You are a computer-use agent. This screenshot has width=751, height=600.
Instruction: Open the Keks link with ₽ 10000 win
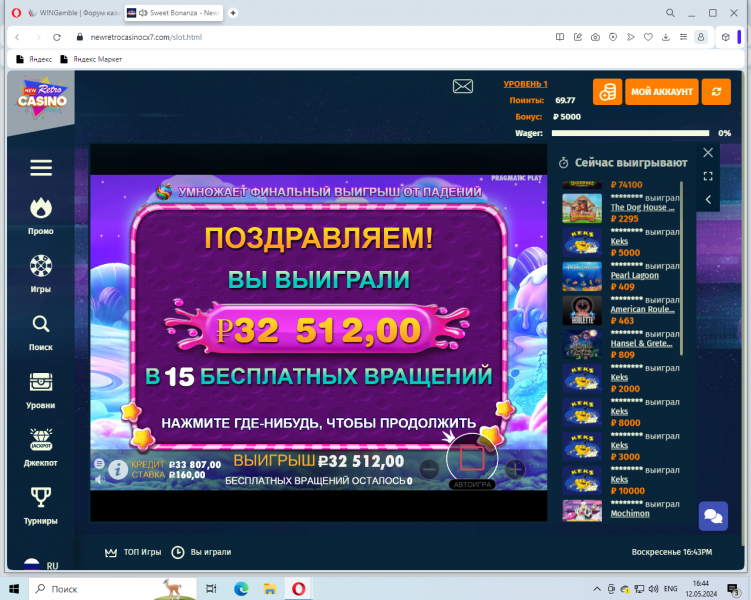coord(619,479)
